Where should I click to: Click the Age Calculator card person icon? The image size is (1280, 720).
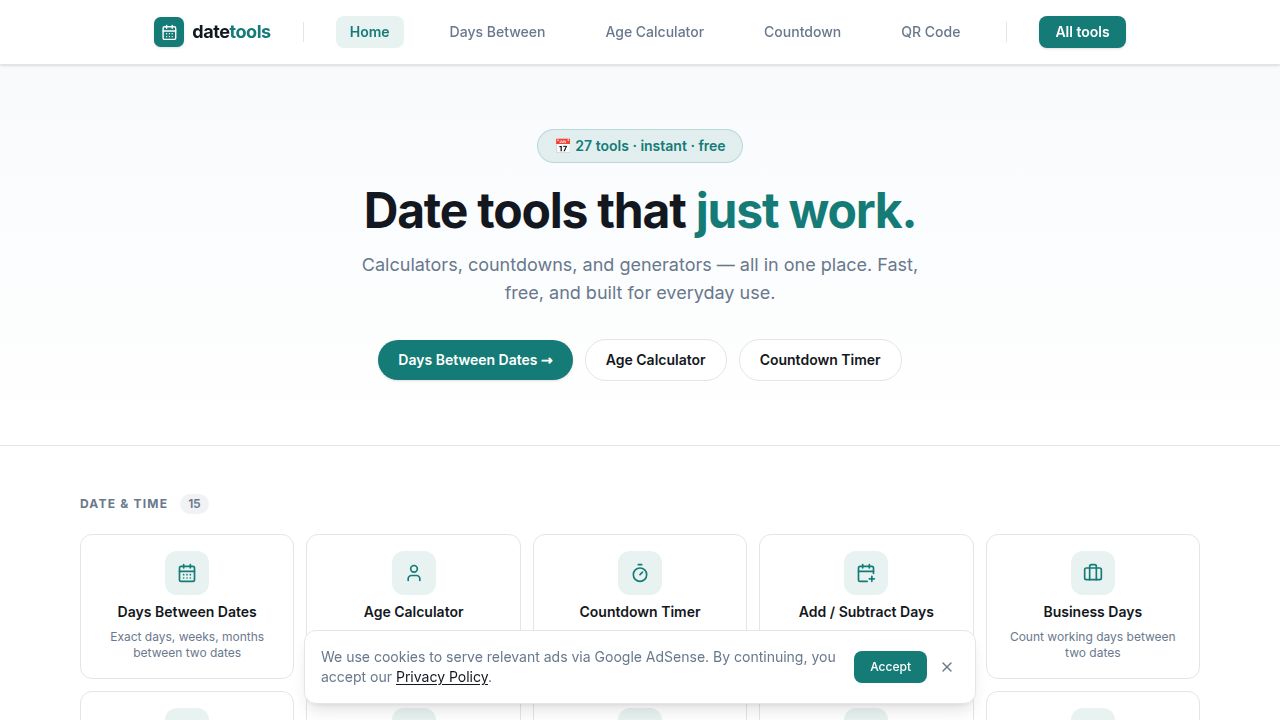pos(414,573)
